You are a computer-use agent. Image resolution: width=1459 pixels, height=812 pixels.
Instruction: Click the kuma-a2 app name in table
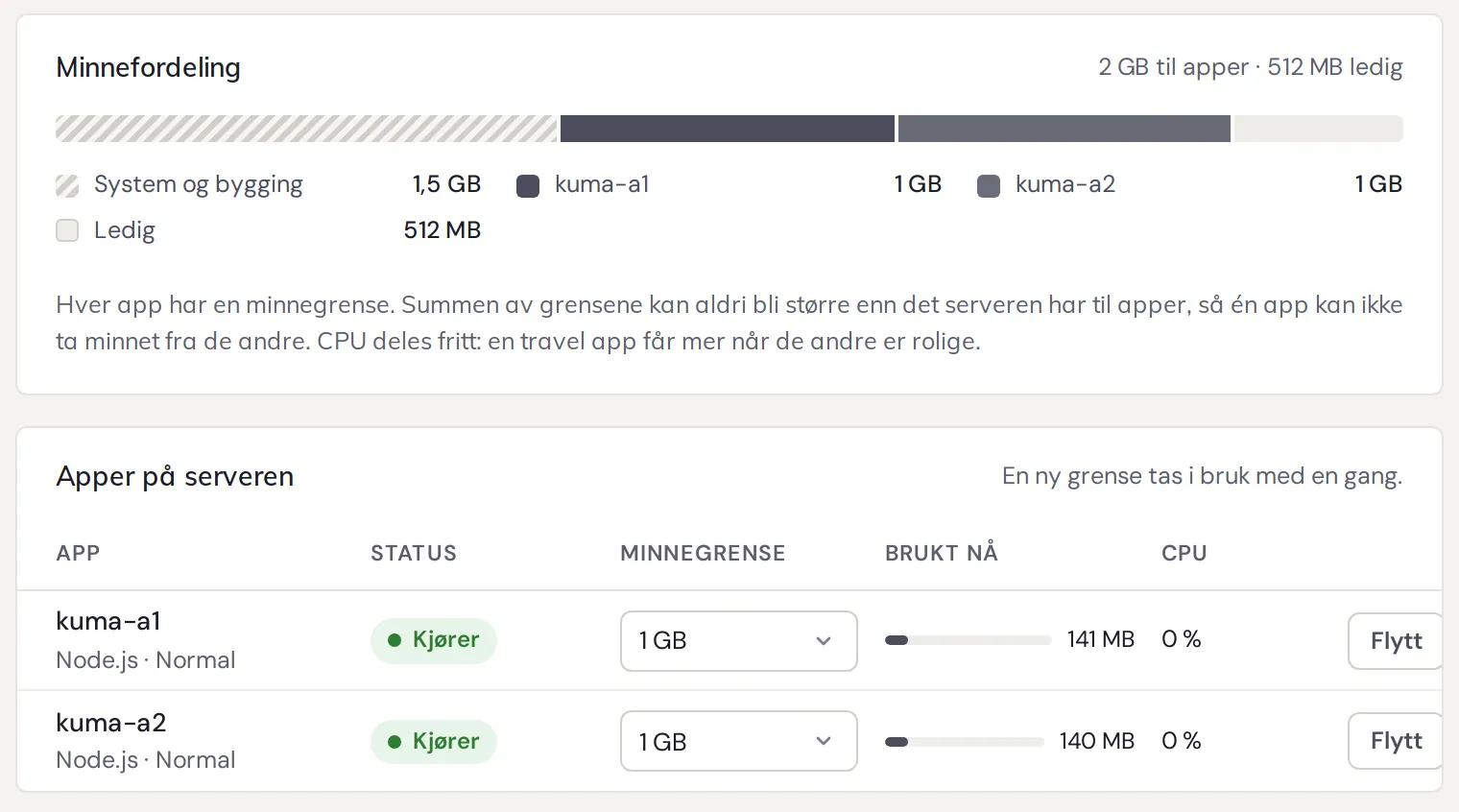pyautogui.click(x=111, y=722)
